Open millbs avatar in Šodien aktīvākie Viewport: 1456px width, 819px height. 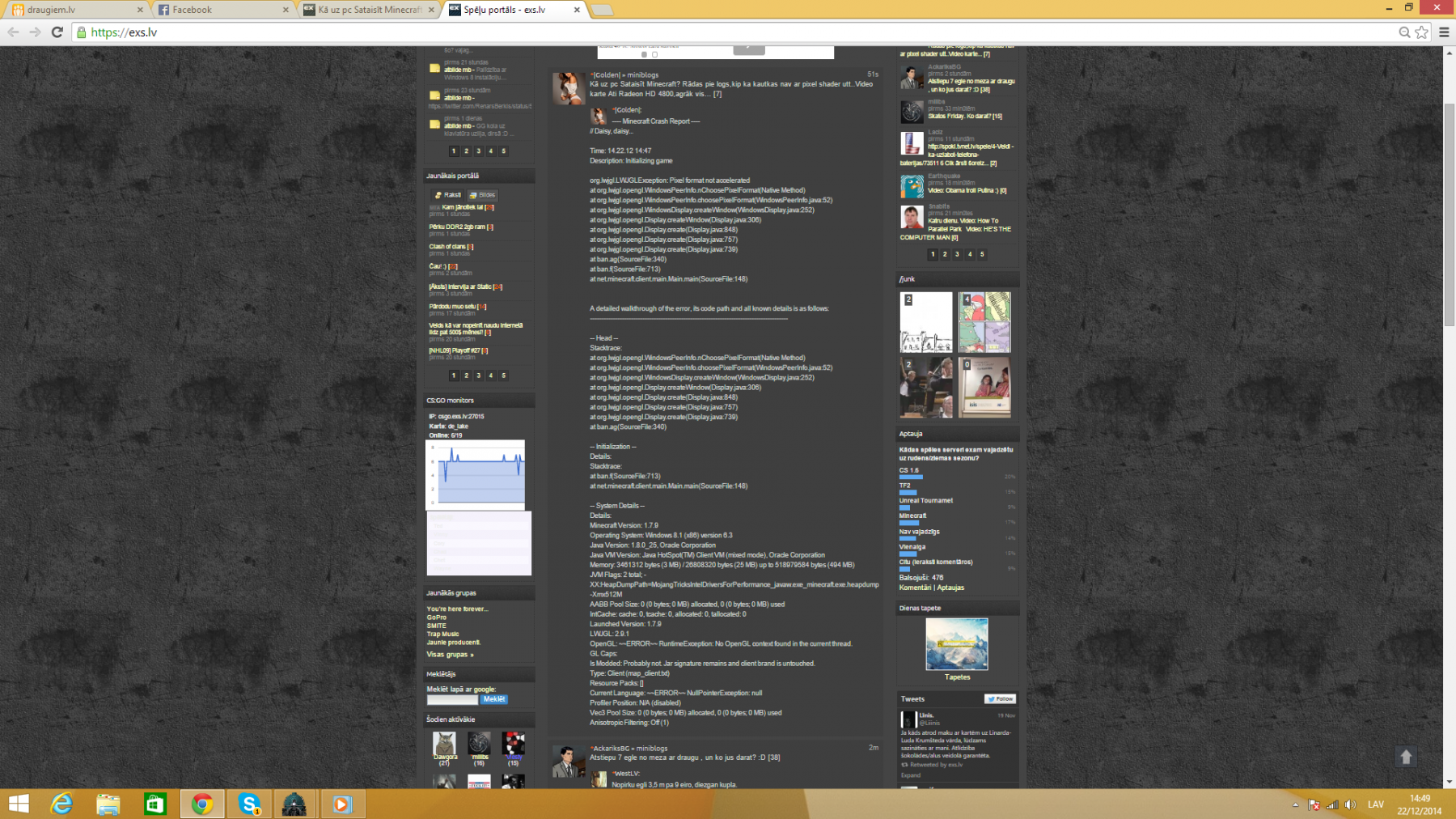click(x=479, y=743)
